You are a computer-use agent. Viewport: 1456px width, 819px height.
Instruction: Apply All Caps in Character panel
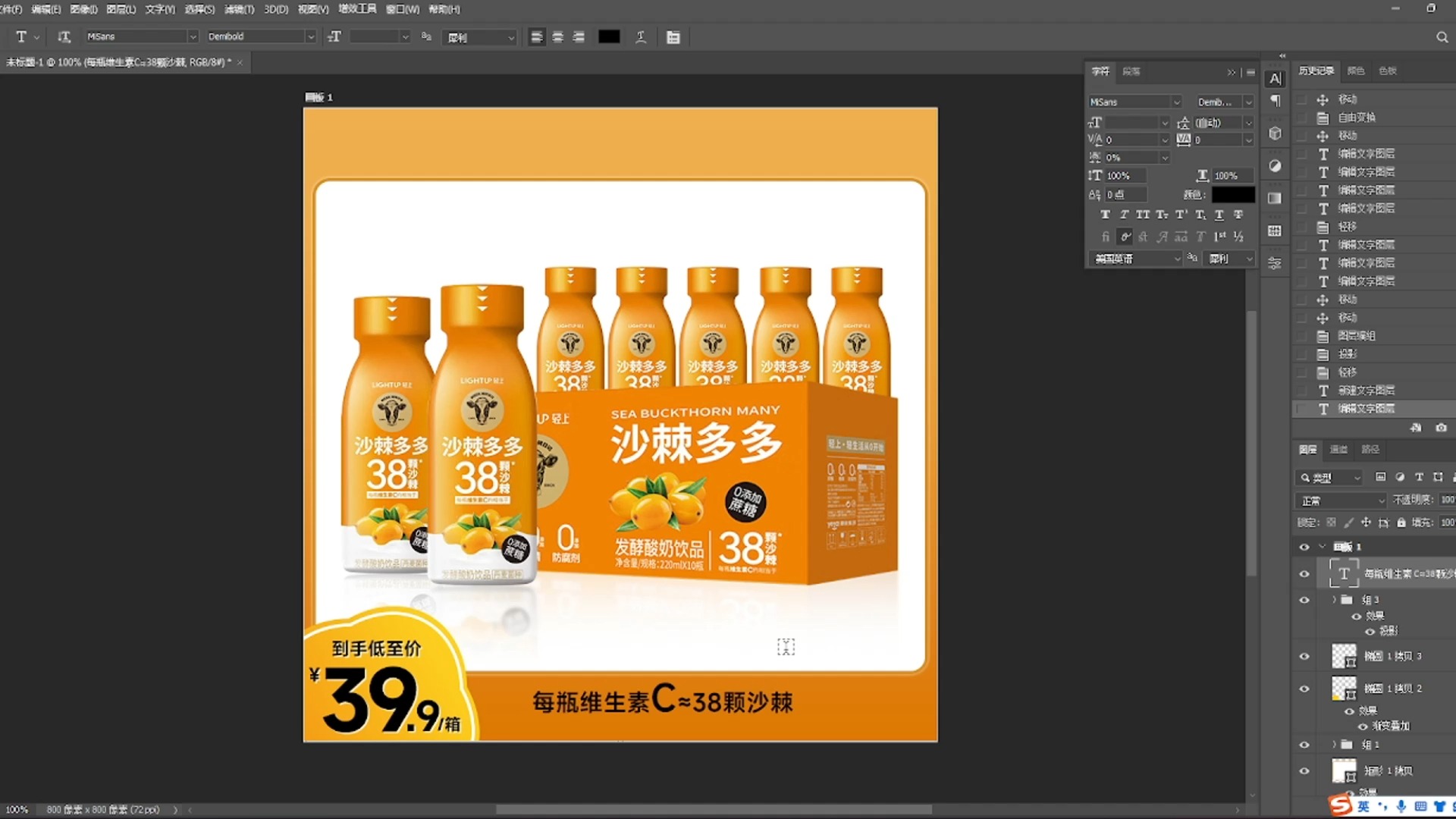coord(1143,215)
